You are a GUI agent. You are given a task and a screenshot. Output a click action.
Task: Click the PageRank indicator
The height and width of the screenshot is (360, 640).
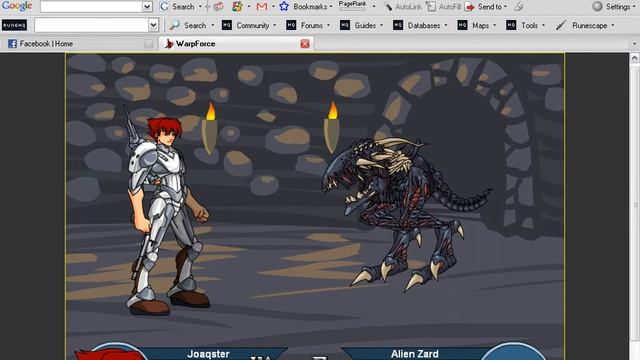tap(352, 5)
